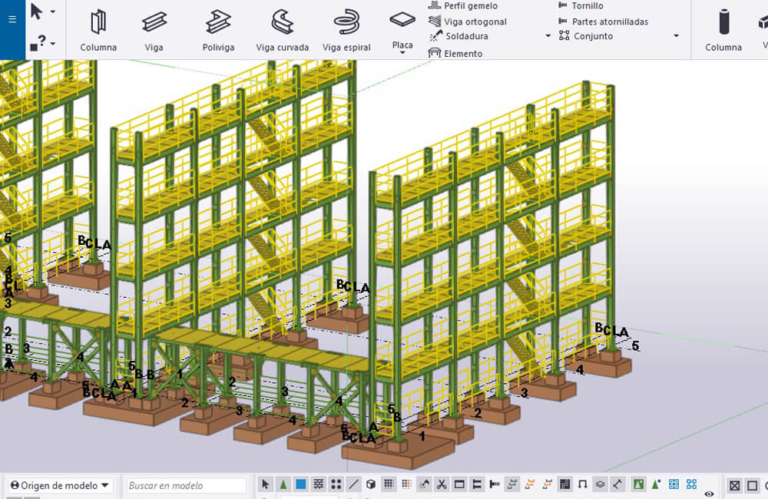Viewport: 768px width, 499px height.
Task: Activate the Viga espiral tool
Action: [x=346, y=30]
